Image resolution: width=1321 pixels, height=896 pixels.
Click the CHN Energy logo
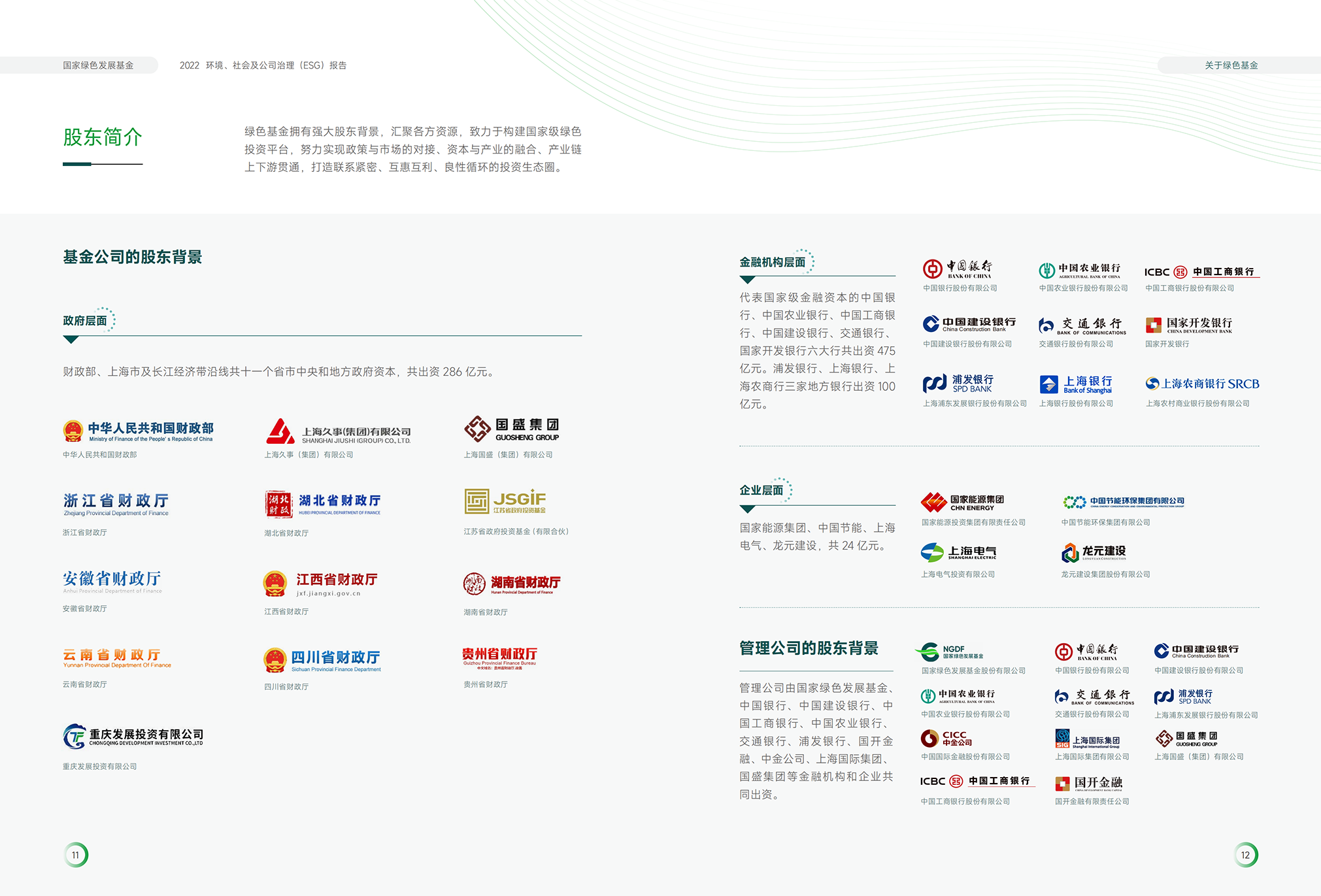(962, 502)
